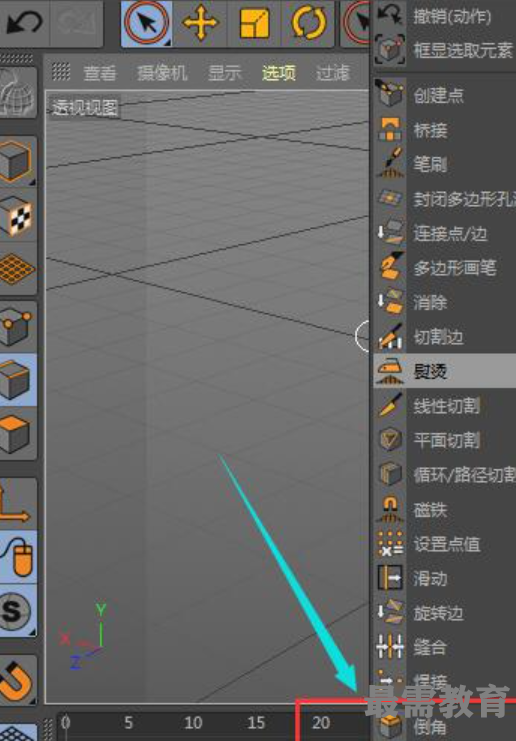This screenshot has width=516, height=741.
Task: Choose 平面切割 tool
Action: [444, 440]
